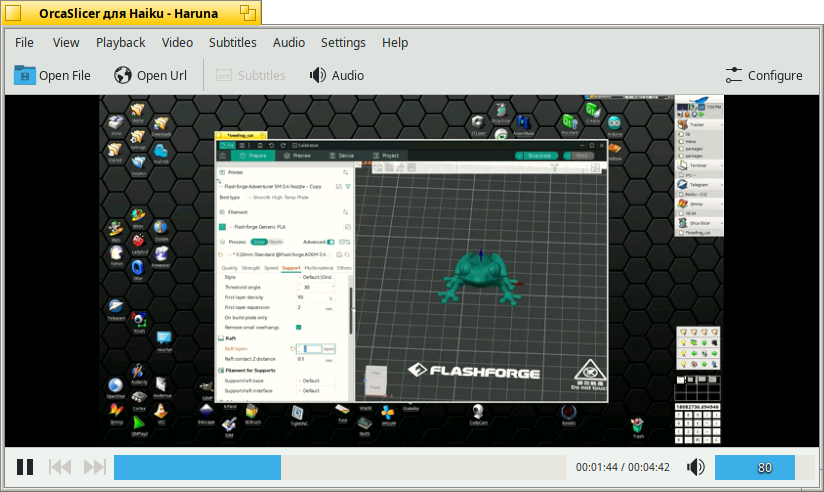Open the Settings menu

click(343, 43)
